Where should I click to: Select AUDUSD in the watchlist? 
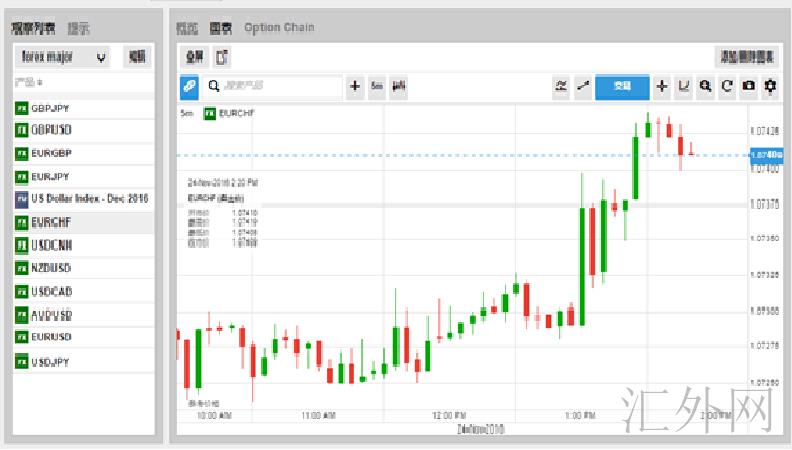(x=84, y=316)
